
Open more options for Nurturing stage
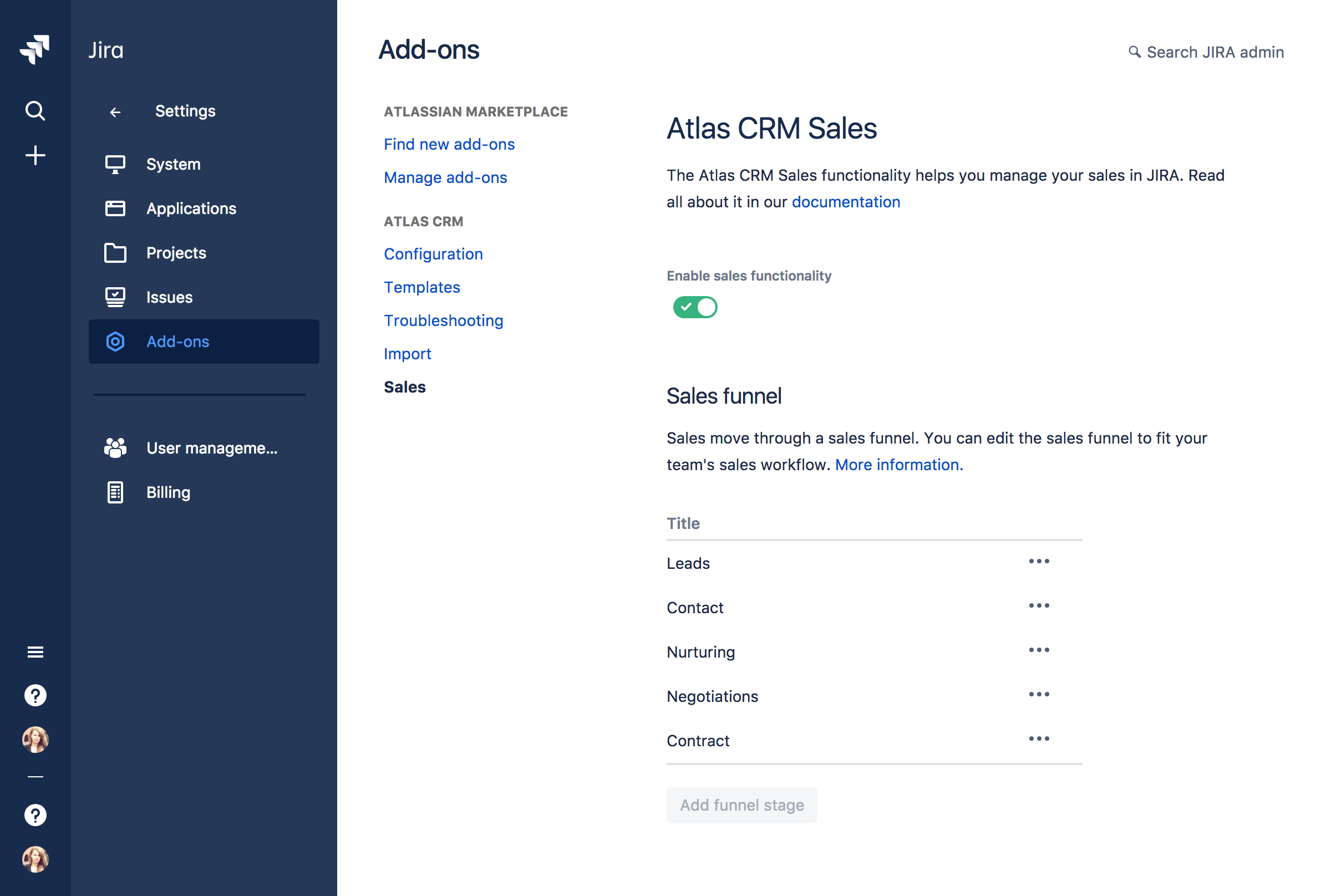click(x=1038, y=650)
